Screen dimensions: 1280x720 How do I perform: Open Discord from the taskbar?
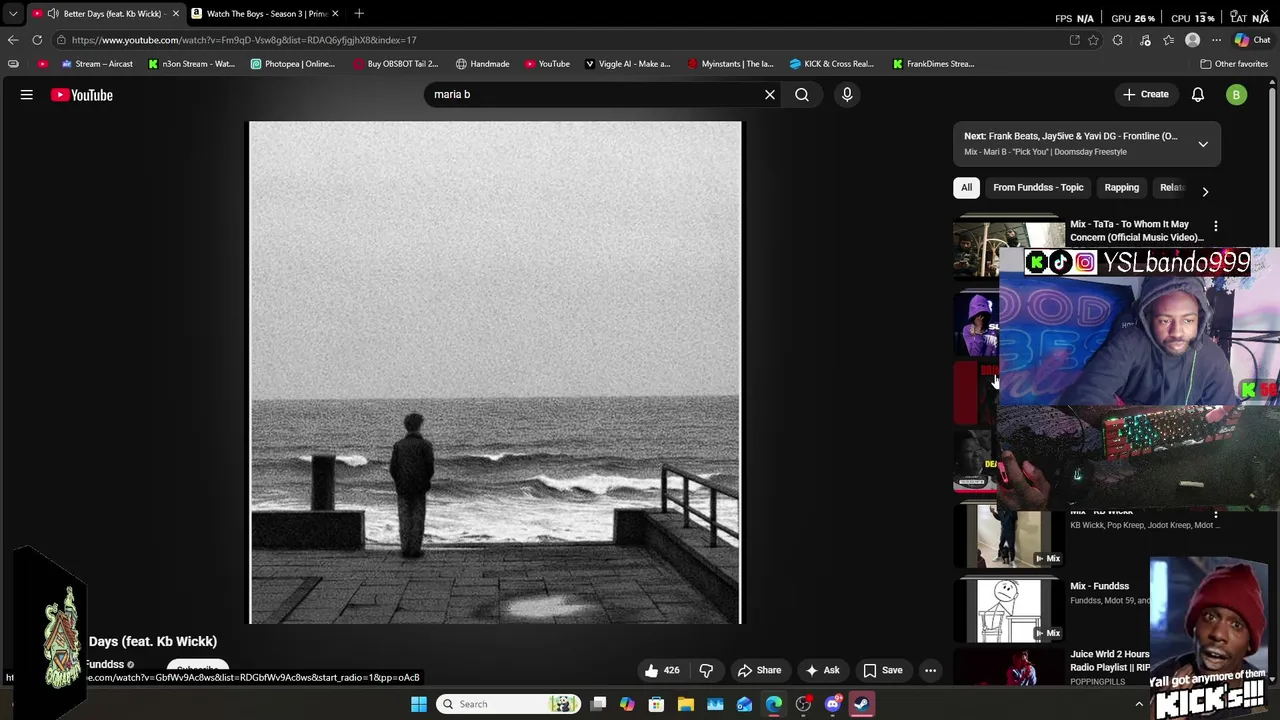[833, 704]
